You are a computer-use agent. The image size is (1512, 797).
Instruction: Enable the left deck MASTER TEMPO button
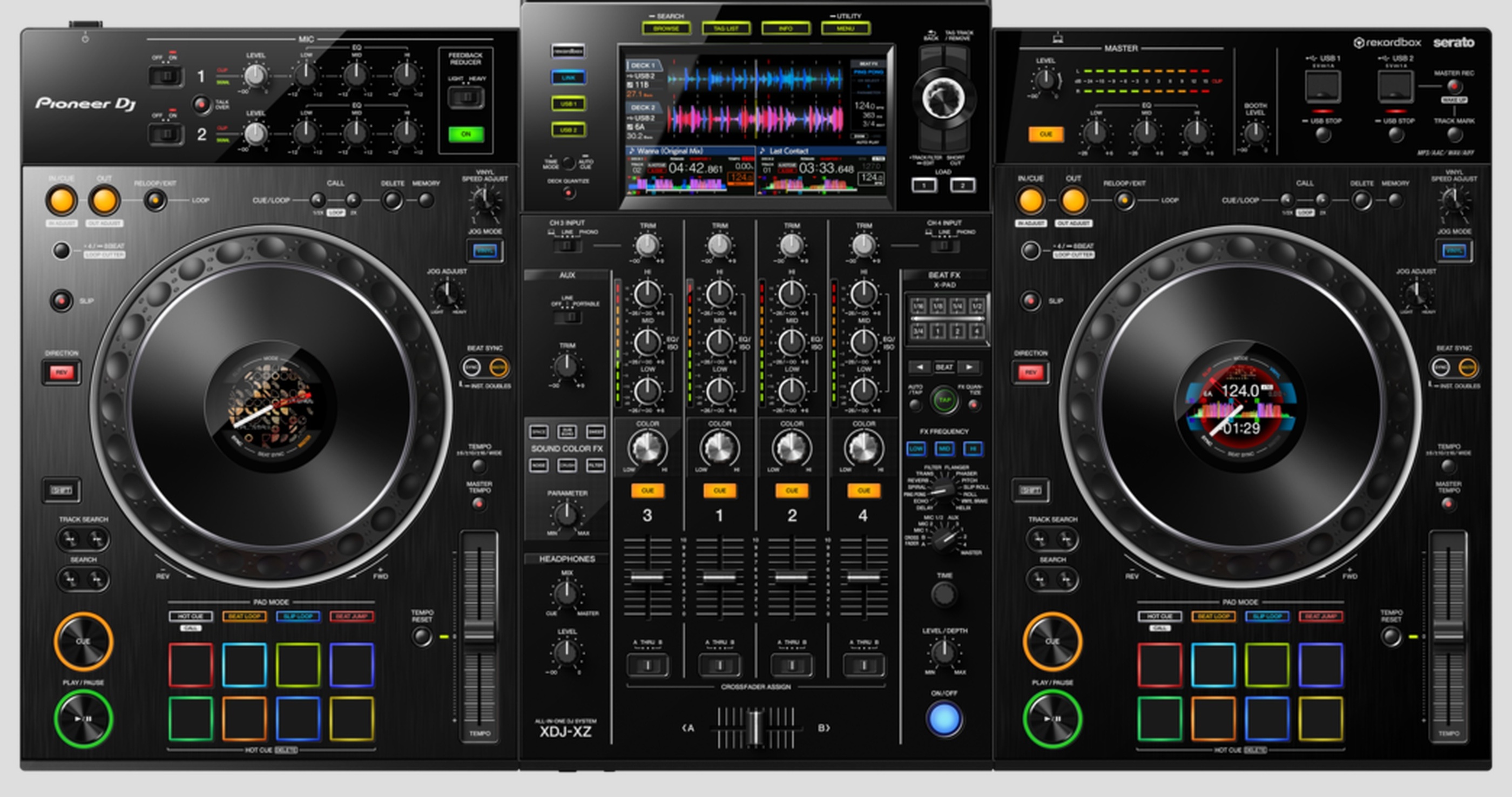(479, 504)
